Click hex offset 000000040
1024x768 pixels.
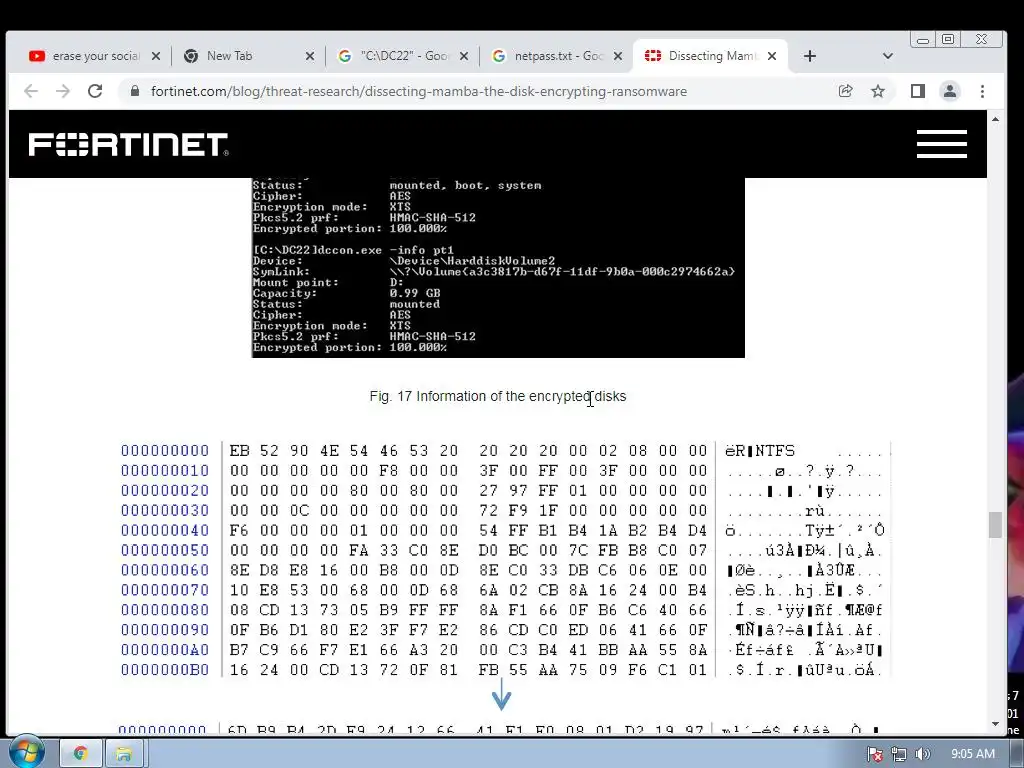(165, 530)
